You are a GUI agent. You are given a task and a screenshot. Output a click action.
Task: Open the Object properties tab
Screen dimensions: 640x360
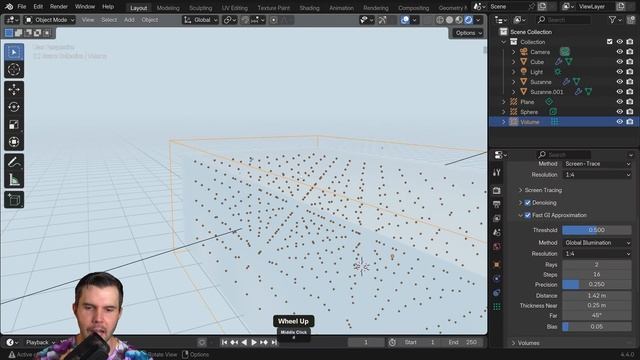497,264
